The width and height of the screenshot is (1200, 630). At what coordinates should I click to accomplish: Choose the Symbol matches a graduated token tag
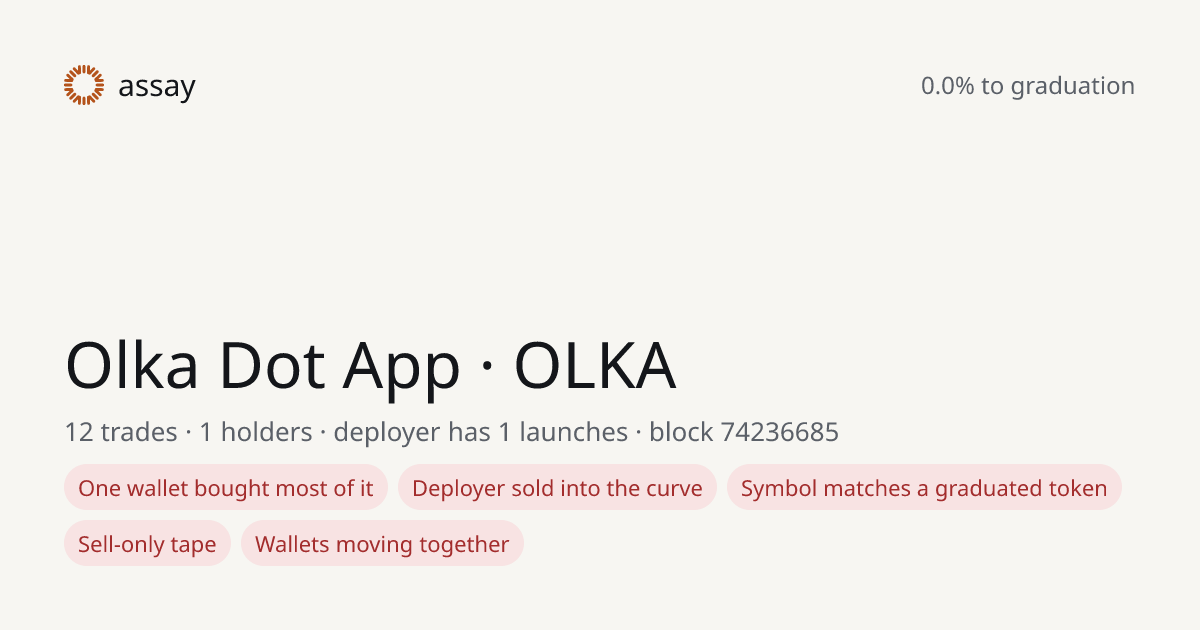[x=924, y=488]
